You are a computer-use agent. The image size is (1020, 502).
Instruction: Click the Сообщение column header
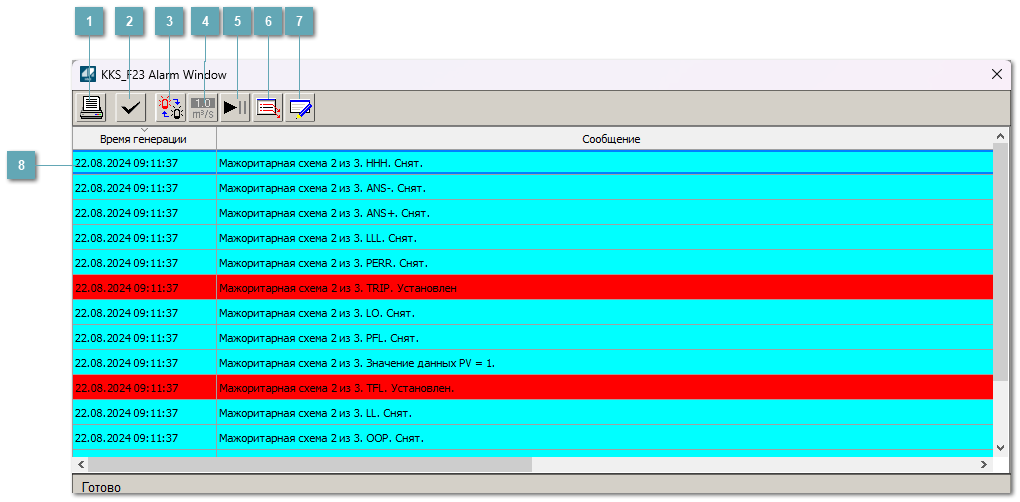coord(610,139)
